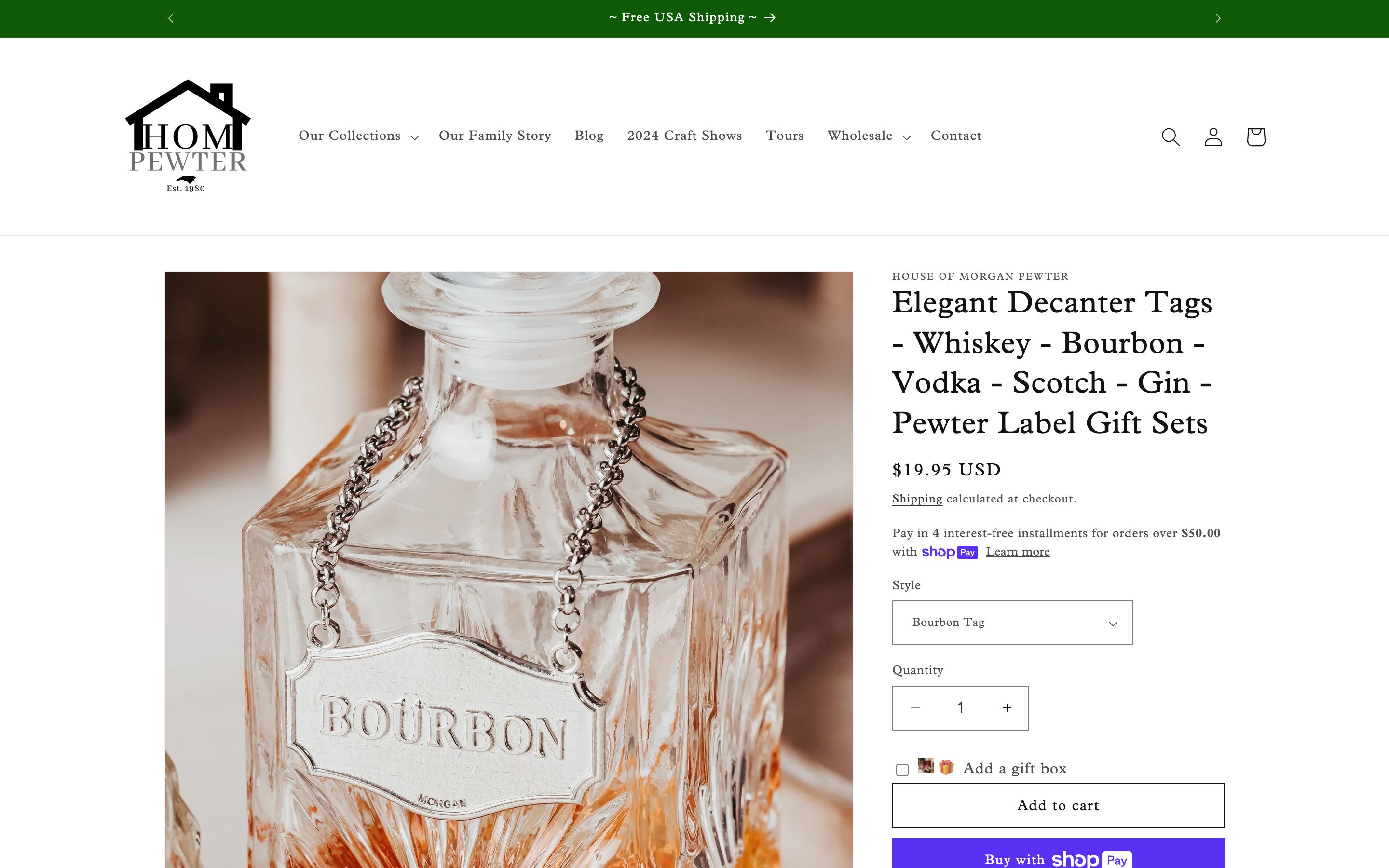Click the Add to cart button
The width and height of the screenshot is (1389, 868).
coord(1058,805)
